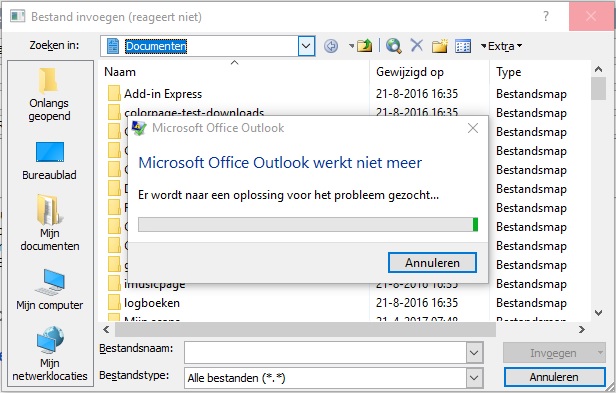Select Onlangs geopend in places bar
This screenshot has width=616, height=393.
[50, 95]
